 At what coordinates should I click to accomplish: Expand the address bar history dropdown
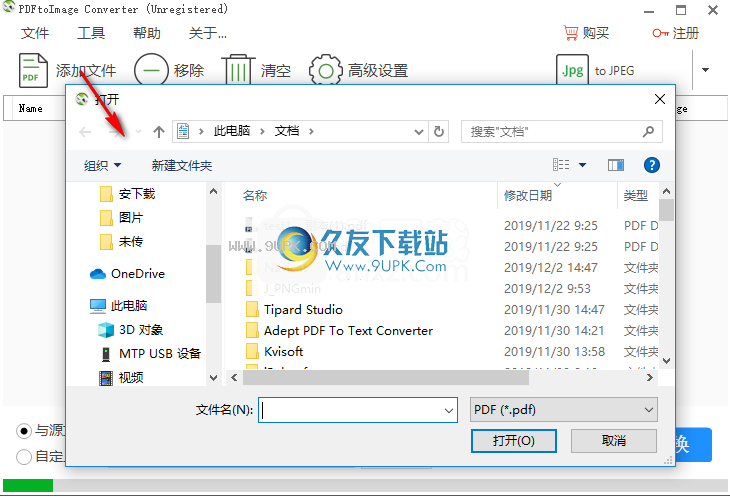pos(419,132)
